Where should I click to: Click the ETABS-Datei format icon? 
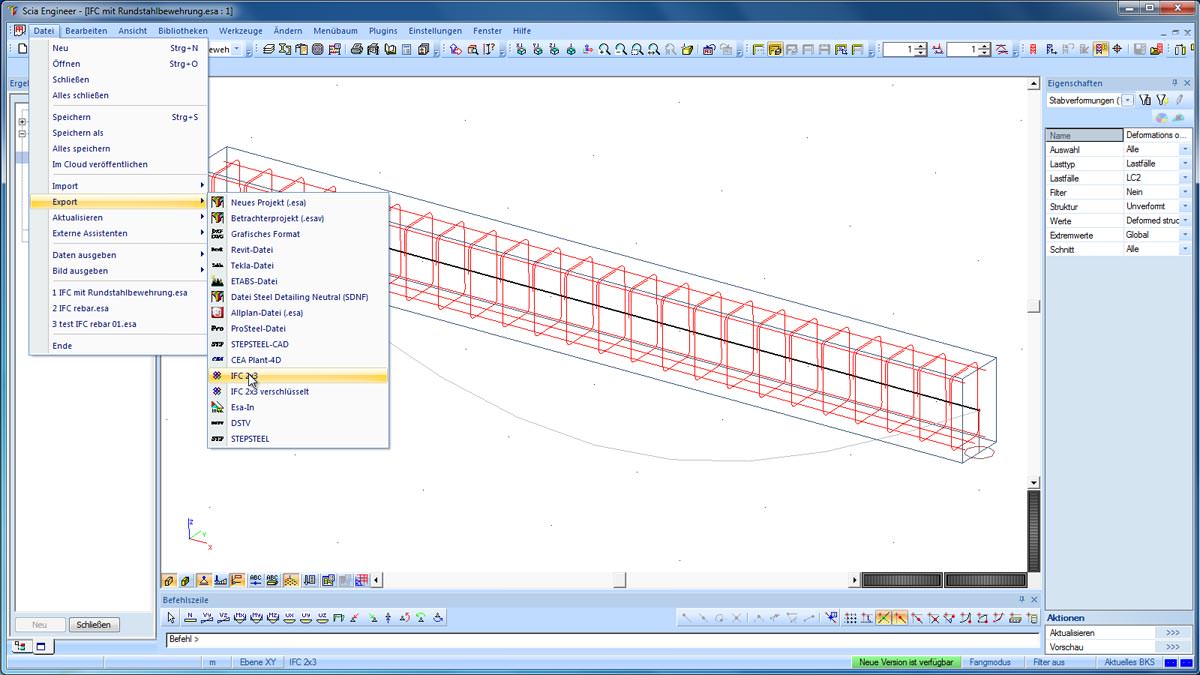coord(217,281)
